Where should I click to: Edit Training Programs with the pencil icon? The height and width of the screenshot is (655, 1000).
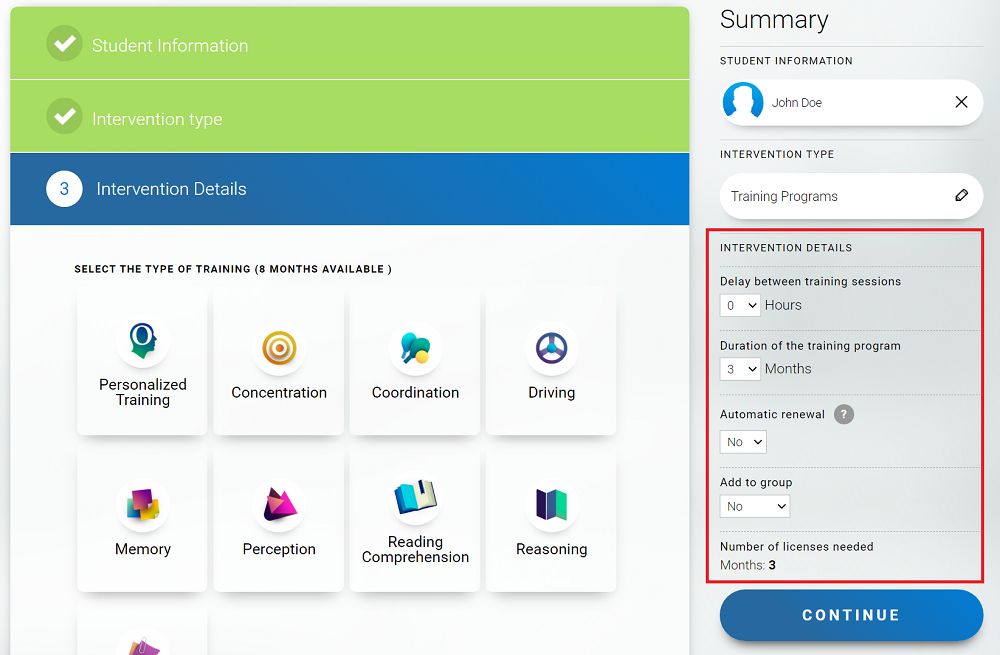[961, 196]
